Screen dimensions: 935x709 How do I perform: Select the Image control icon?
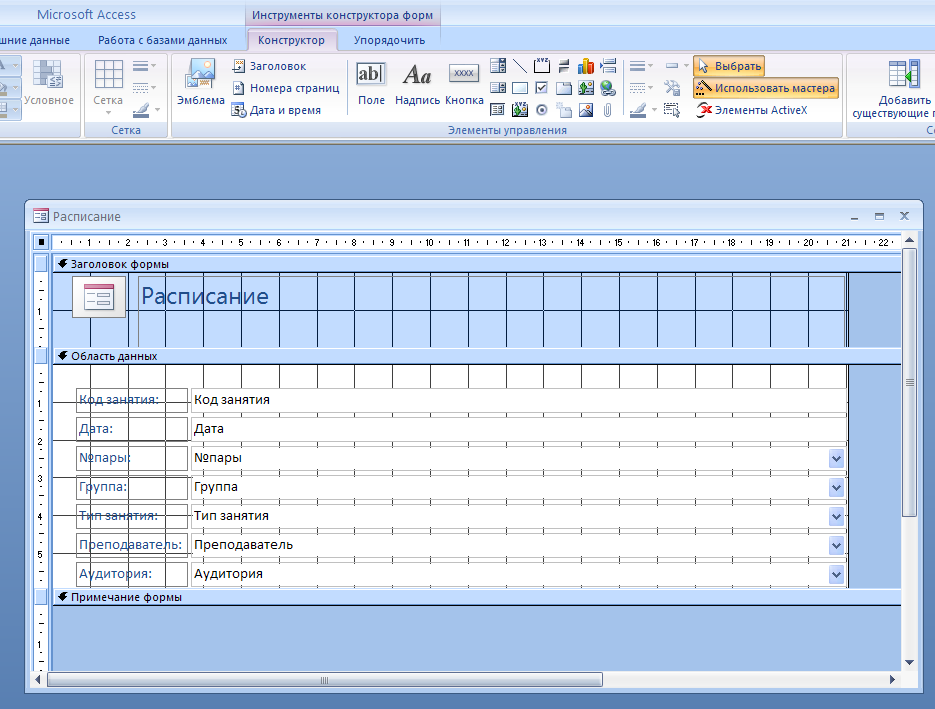point(586,110)
